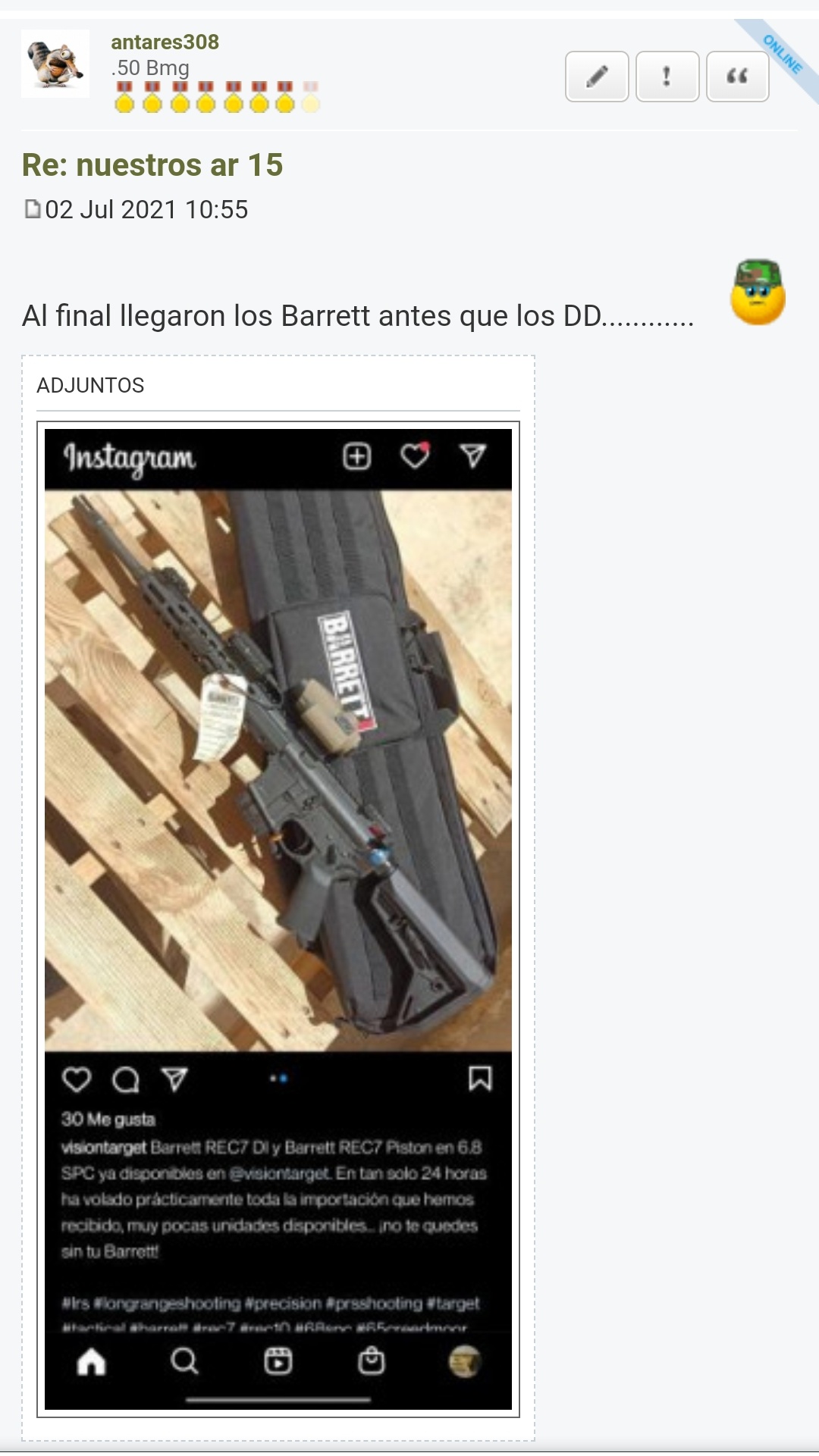
Task: Click the edit post pencil button
Action: coord(597,77)
